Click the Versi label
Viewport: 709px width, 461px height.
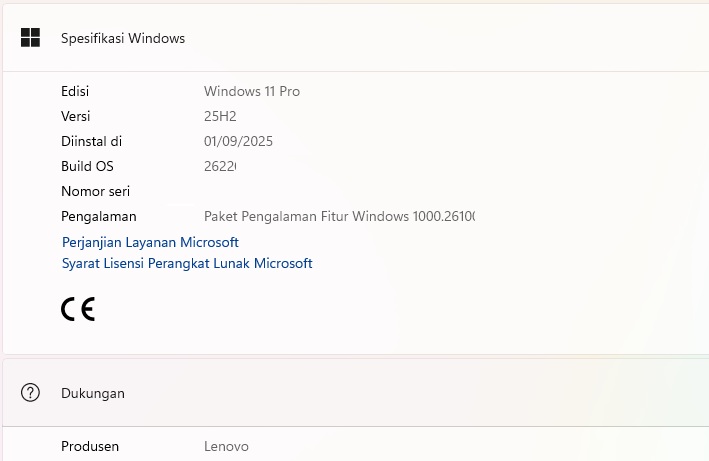coord(76,116)
